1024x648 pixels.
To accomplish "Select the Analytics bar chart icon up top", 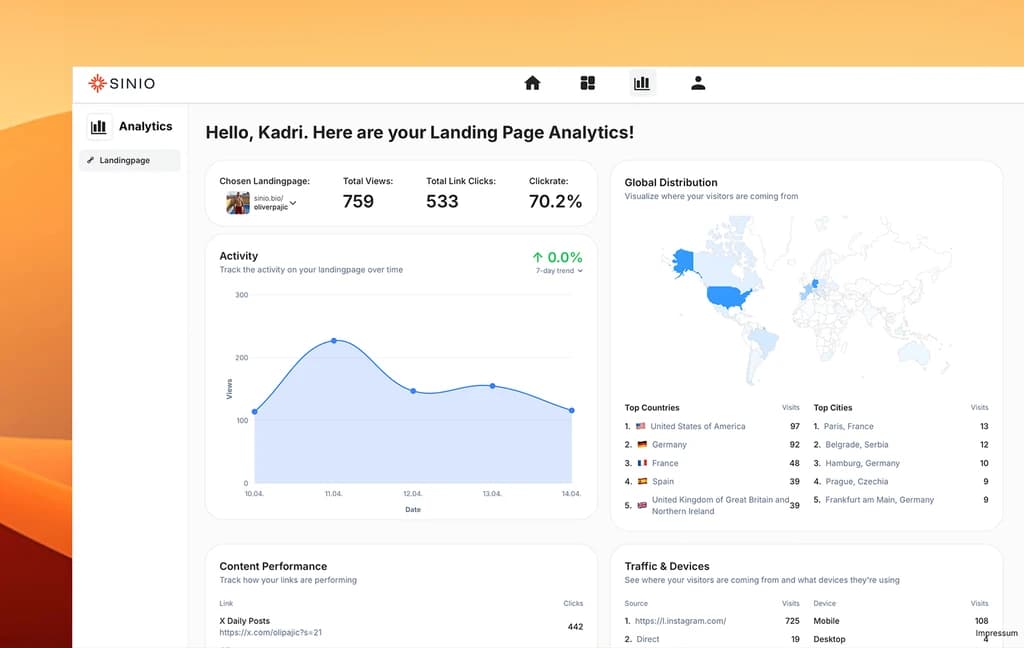I will [642, 83].
